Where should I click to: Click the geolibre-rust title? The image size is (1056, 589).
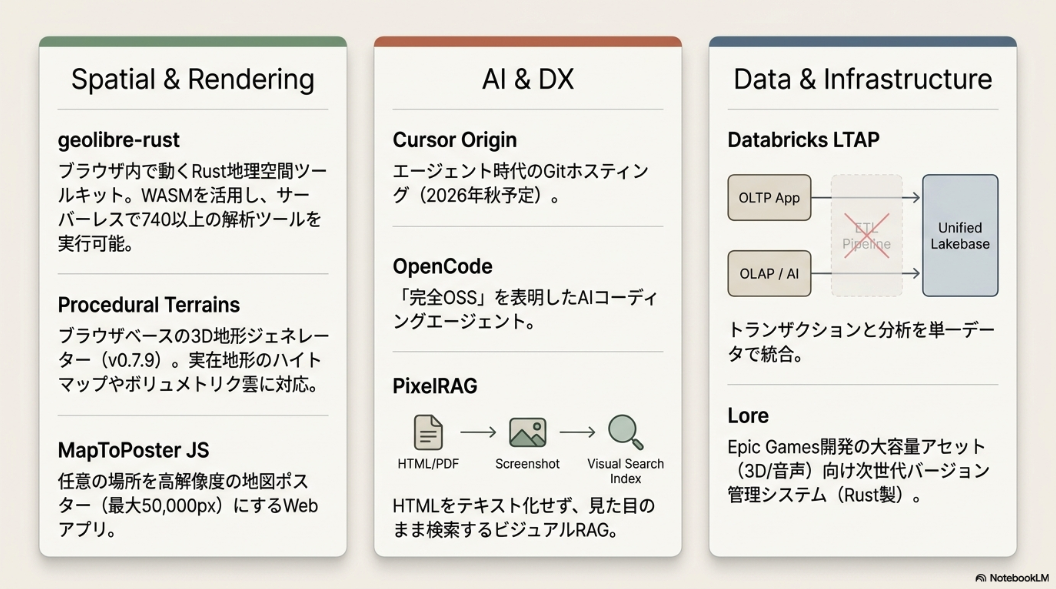coord(119,140)
